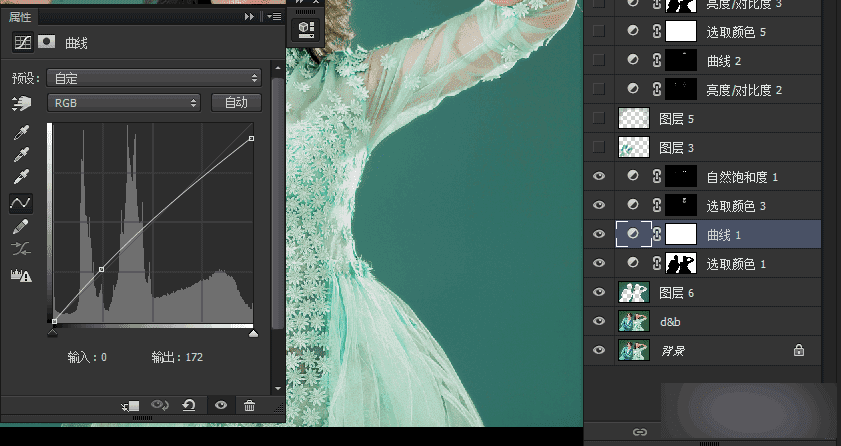Click the white point slider under histogram
841x446 pixels.
(253, 334)
